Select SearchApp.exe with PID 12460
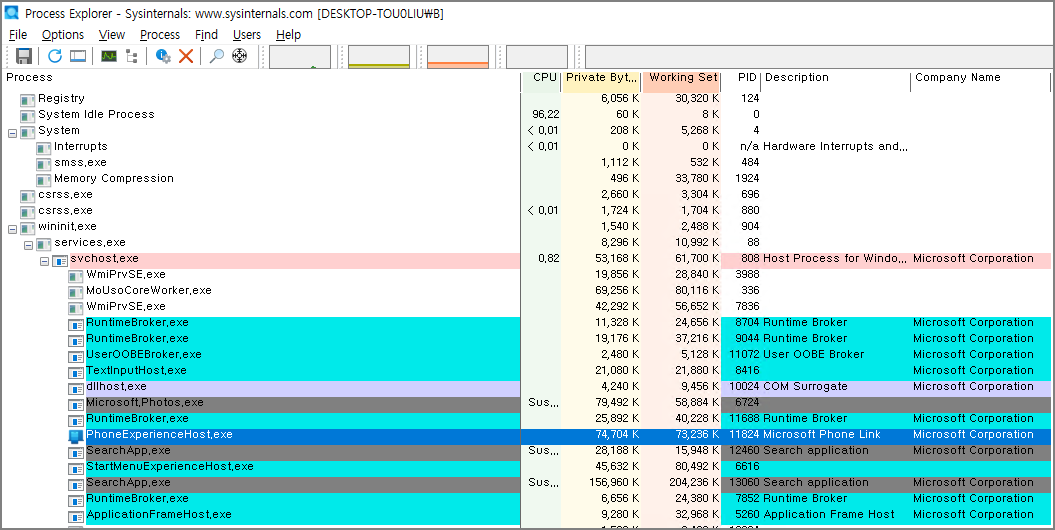1055x530 pixels. tap(129, 451)
